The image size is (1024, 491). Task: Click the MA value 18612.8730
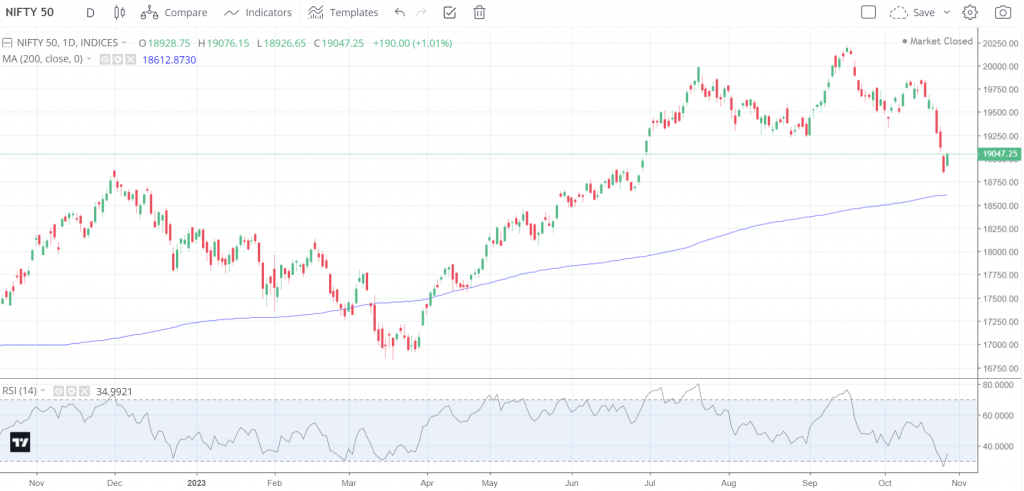pos(168,59)
